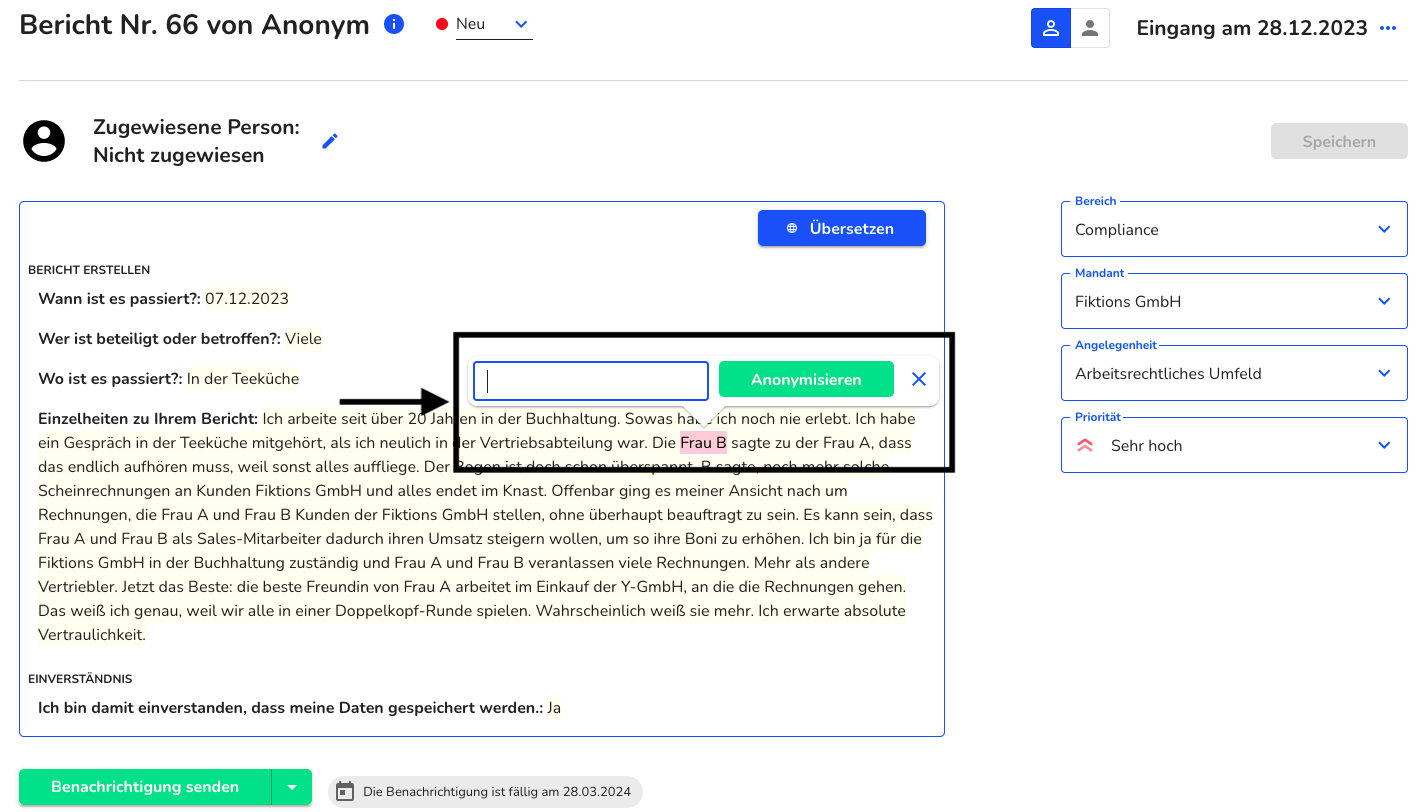This screenshot has height=812, width=1424.
Task: Click the BERICHT ERSTELLEN section heading
Action: click(x=89, y=270)
